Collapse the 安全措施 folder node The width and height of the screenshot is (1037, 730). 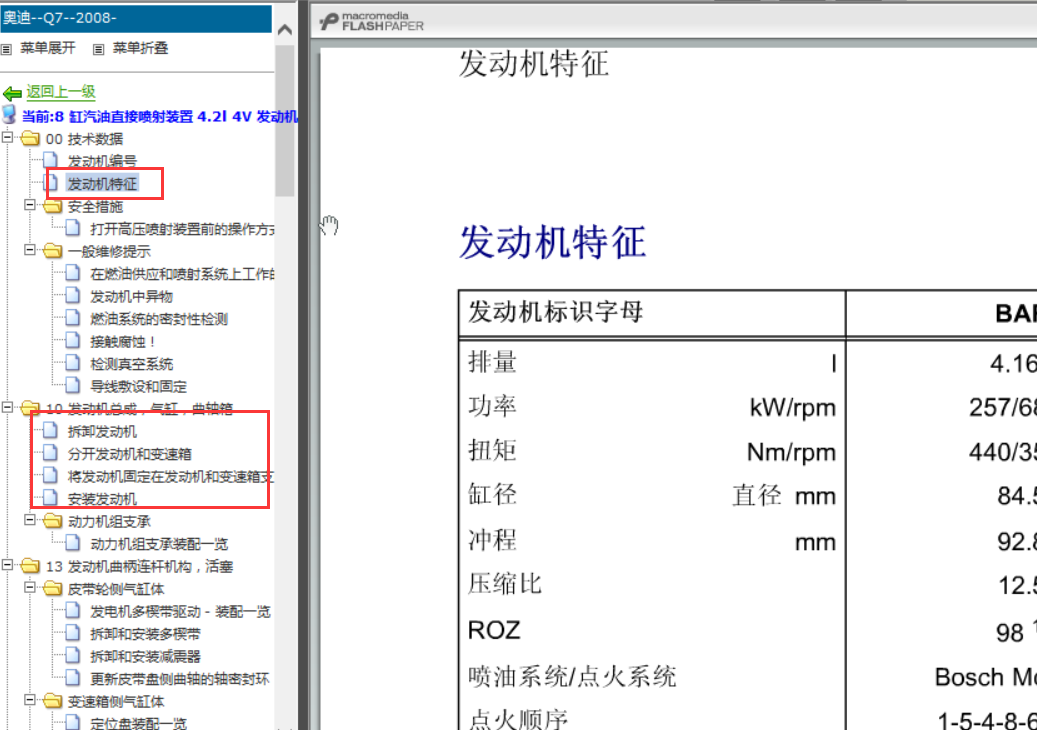point(30,205)
